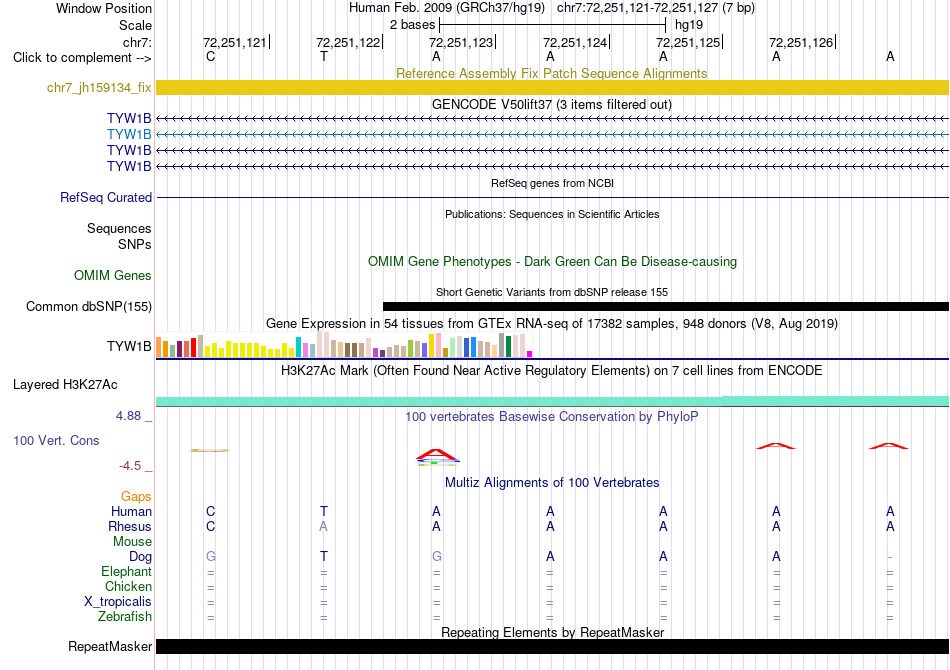Open the 'OMIM Genes' track label

pos(112,276)
